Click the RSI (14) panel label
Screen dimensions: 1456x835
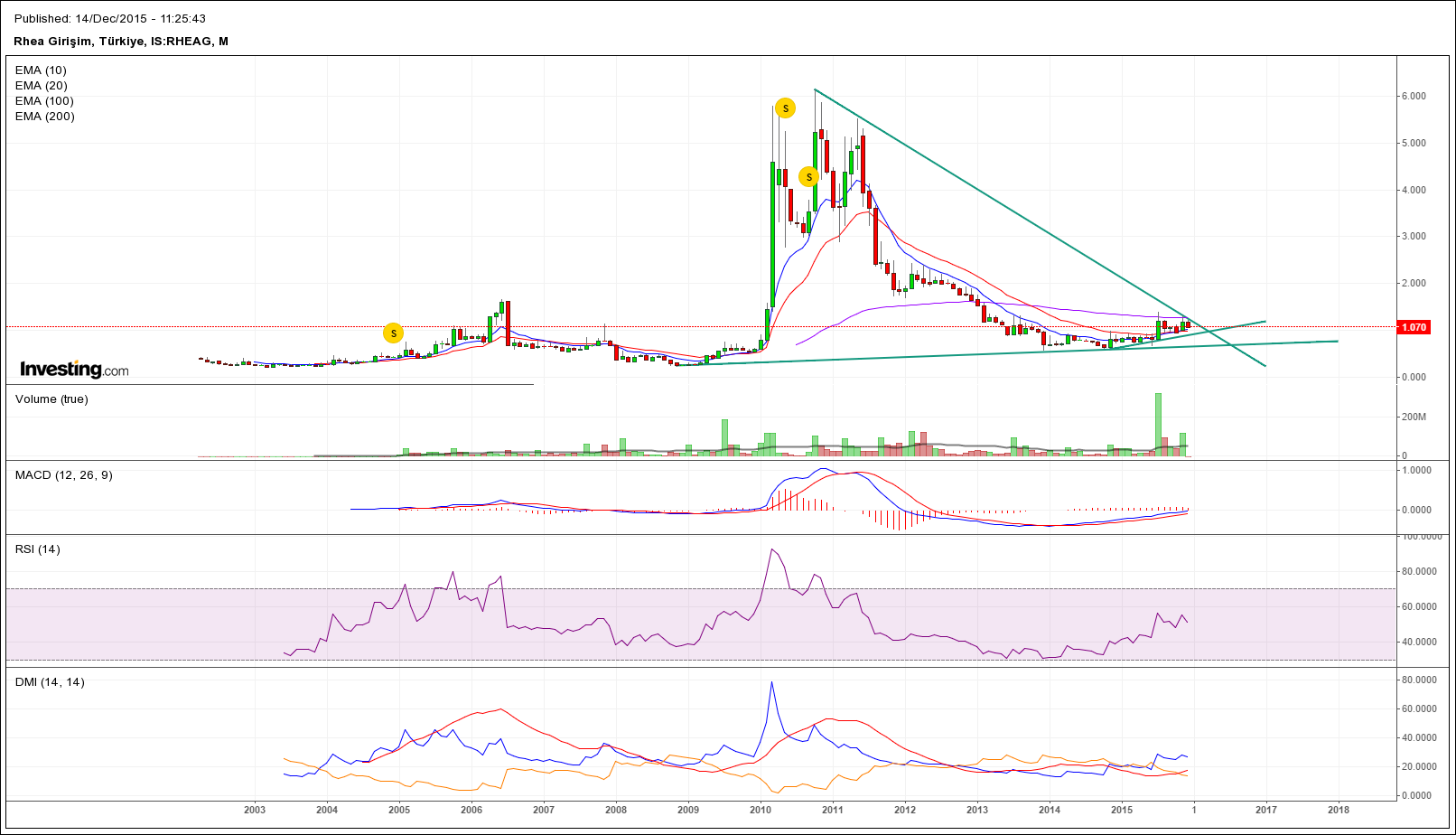coord(38,549)
